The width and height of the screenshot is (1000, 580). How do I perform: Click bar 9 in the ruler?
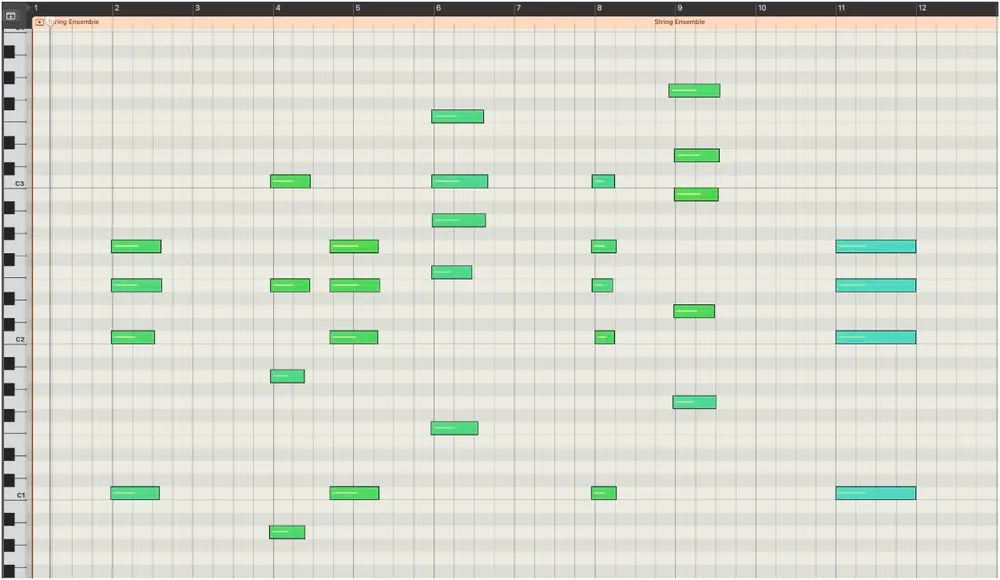click(x=679, y=8)
